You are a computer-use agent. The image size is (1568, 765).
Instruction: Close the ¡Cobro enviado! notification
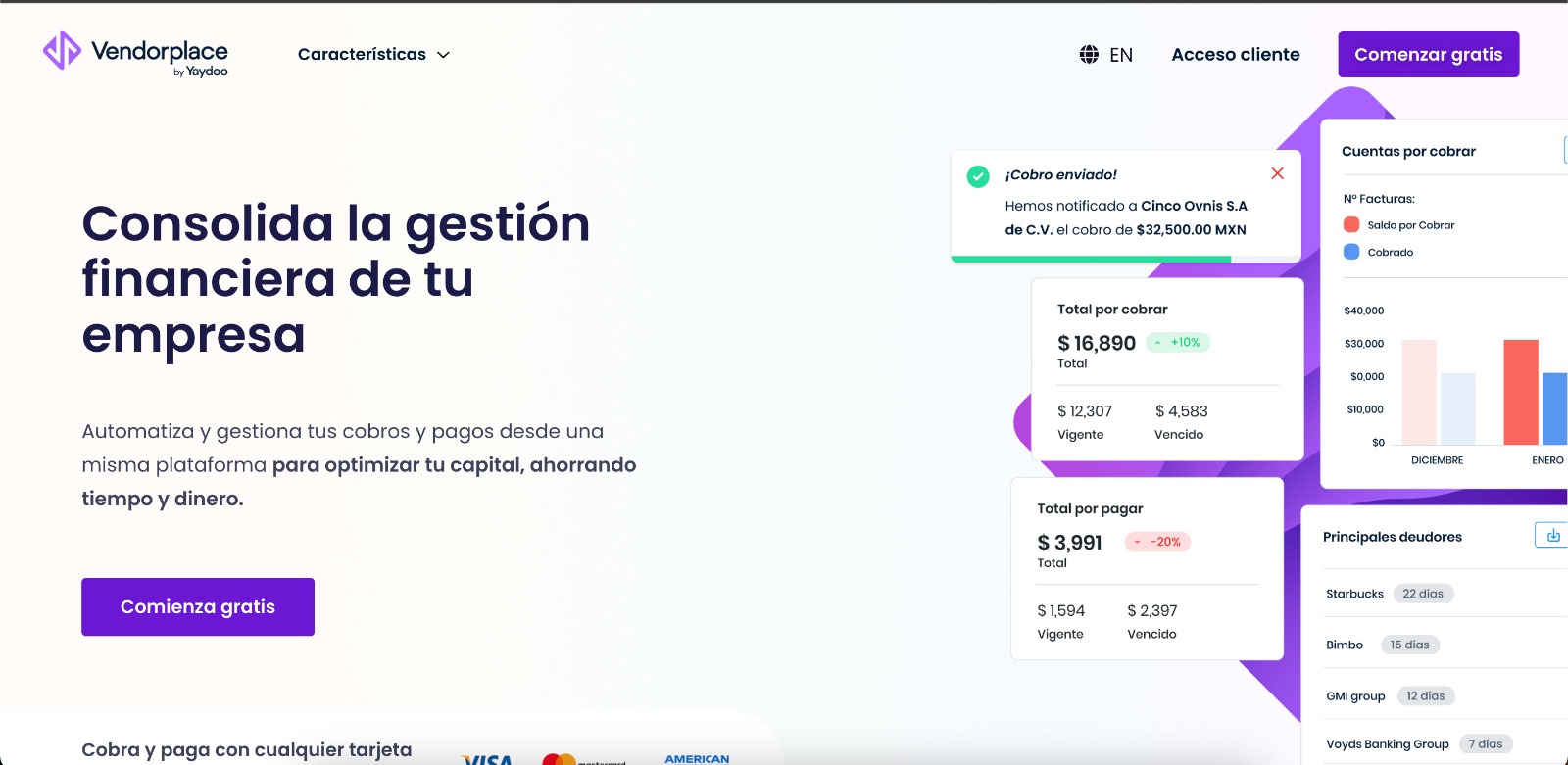click(1277, 173)
